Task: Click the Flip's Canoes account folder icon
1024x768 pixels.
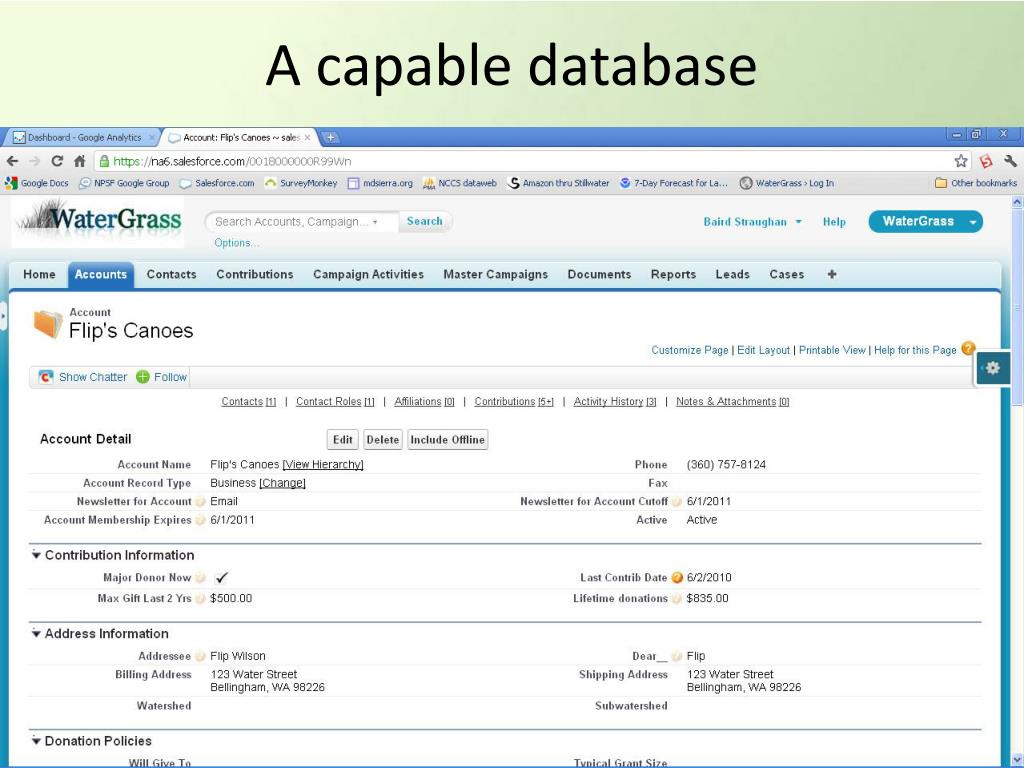Action: tap(48, 324)
